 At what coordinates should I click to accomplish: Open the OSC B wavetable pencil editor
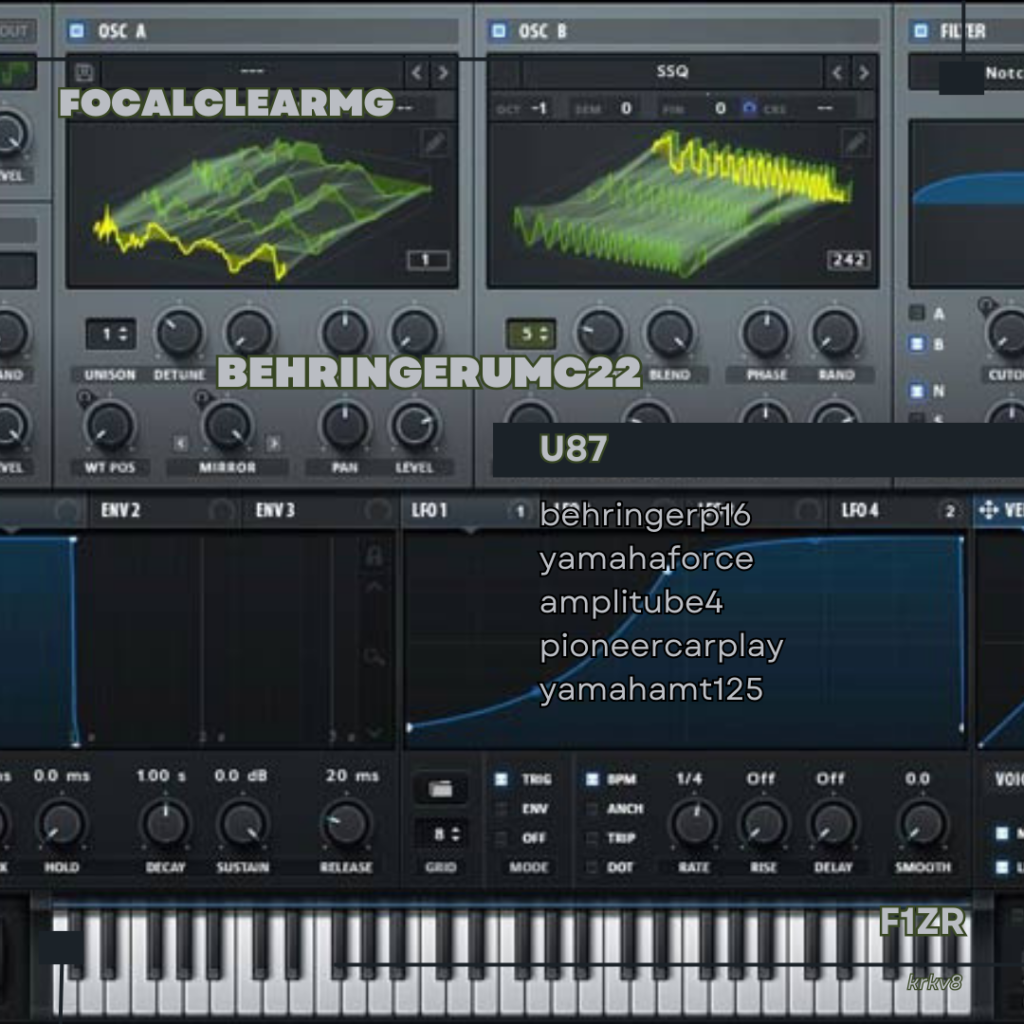856,142
